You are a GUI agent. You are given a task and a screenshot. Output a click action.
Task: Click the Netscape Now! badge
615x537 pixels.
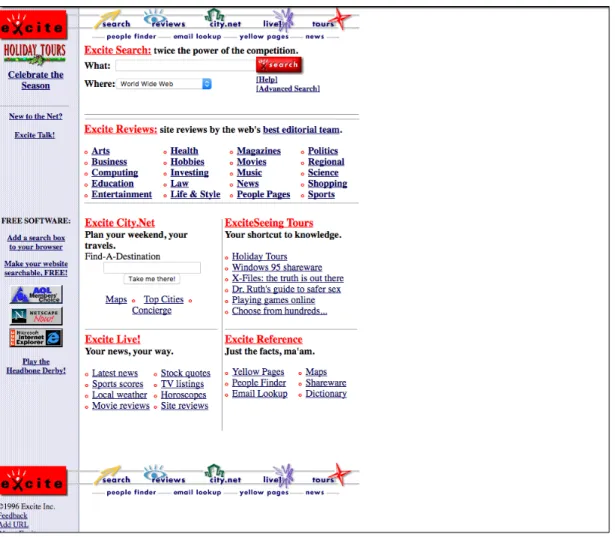36,316
